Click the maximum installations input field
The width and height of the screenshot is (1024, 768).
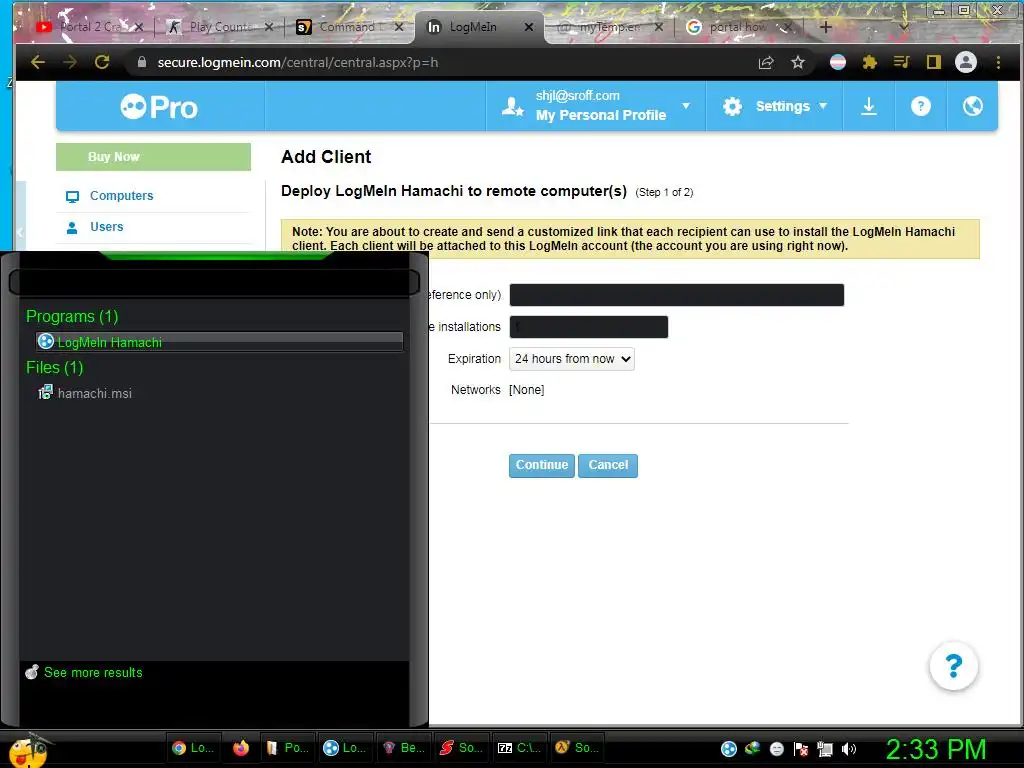coord(588,327)
